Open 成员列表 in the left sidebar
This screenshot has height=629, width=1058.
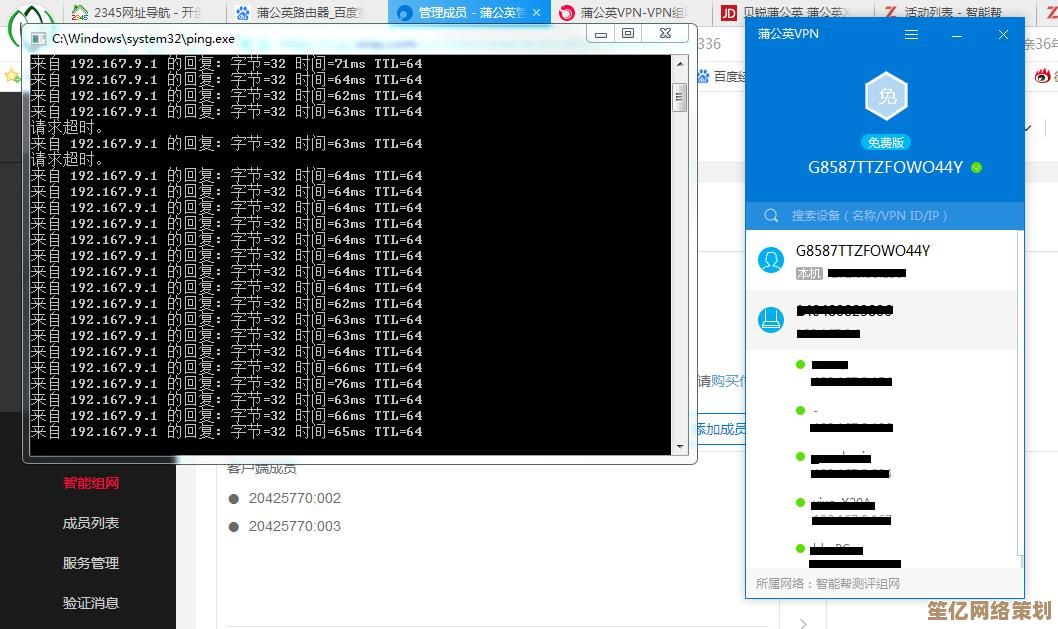[x=91, y=523]
